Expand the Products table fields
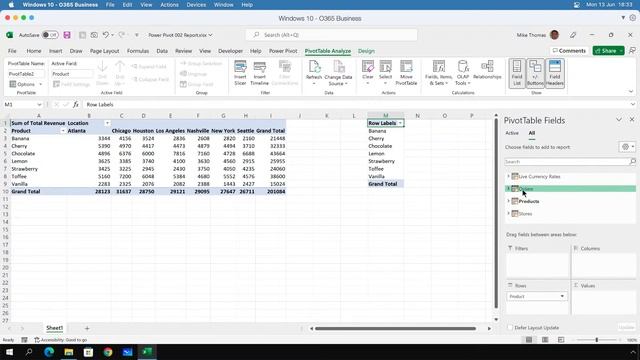640x360 pixels. [x=509, y=201]
